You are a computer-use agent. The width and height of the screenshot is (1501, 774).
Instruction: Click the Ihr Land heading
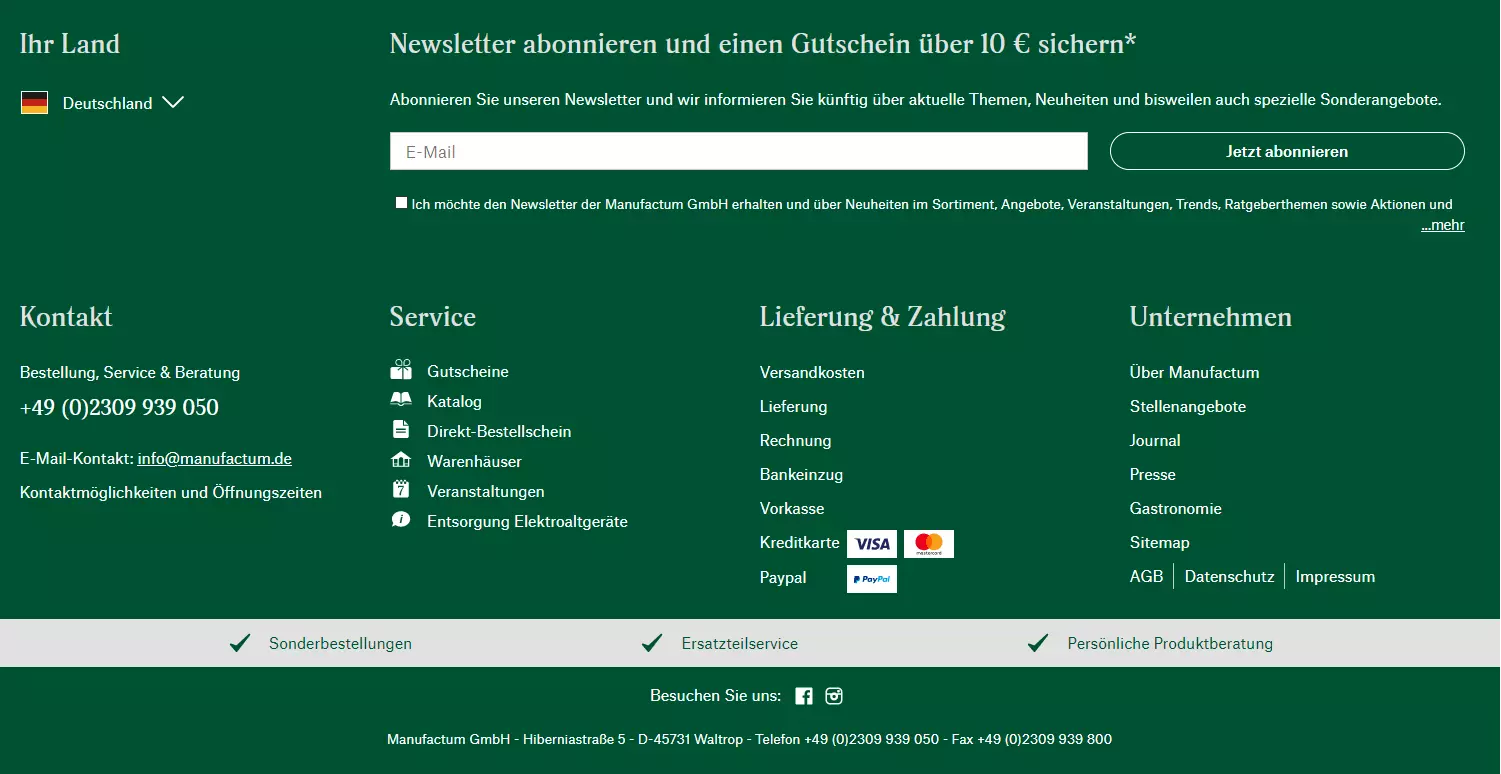(x=70, y=44)
